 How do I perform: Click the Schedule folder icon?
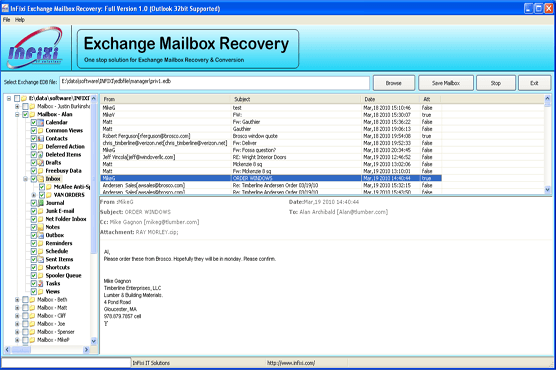click(x=41, y=251)
